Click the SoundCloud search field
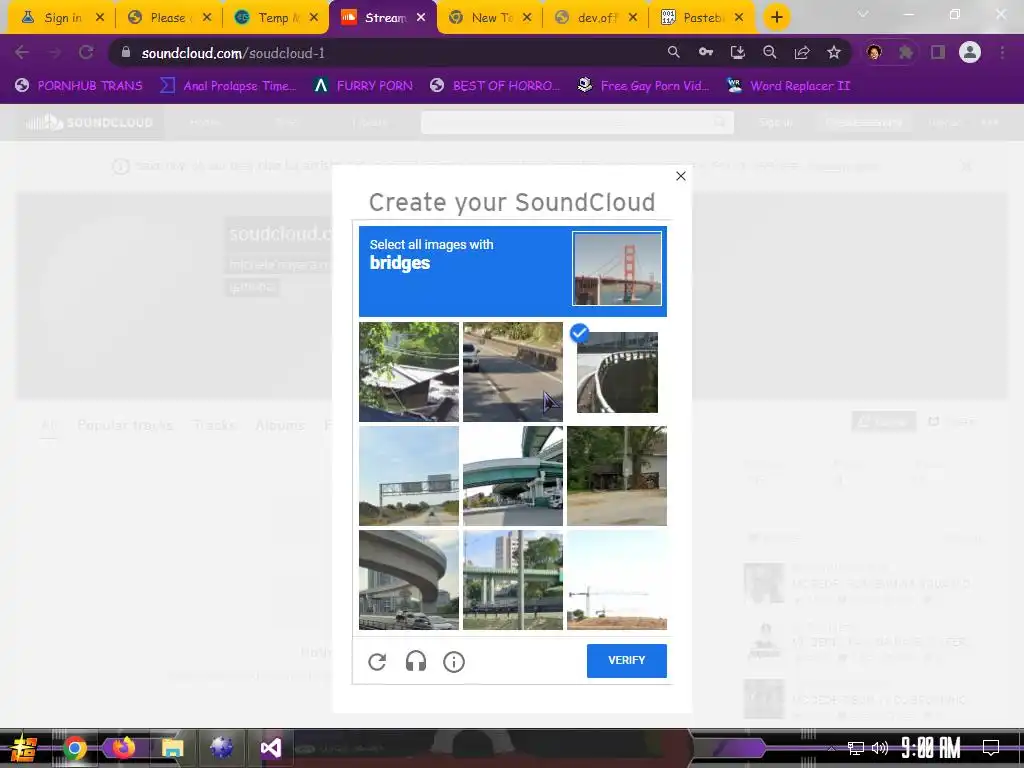Screen dimensions: 1024x768 [x=577, y=122]
